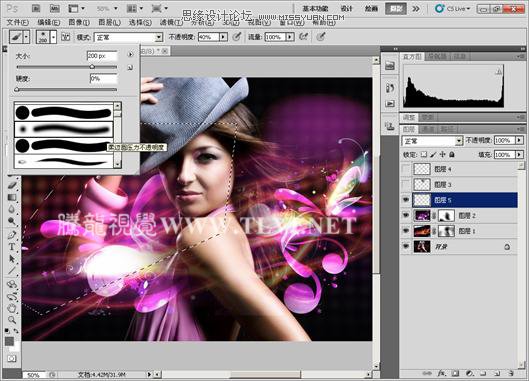Swap foreground and background colors

tap(16, 331)
